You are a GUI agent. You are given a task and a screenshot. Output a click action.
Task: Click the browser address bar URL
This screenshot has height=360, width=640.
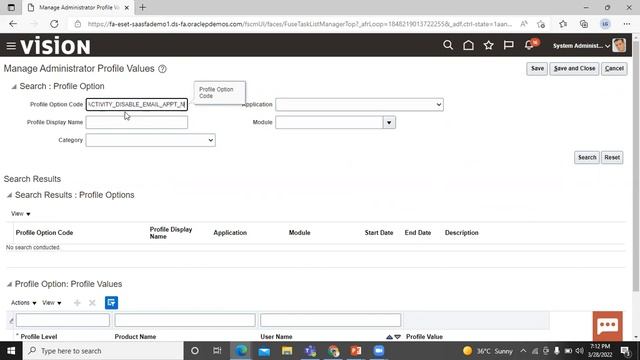pos(300,24)
